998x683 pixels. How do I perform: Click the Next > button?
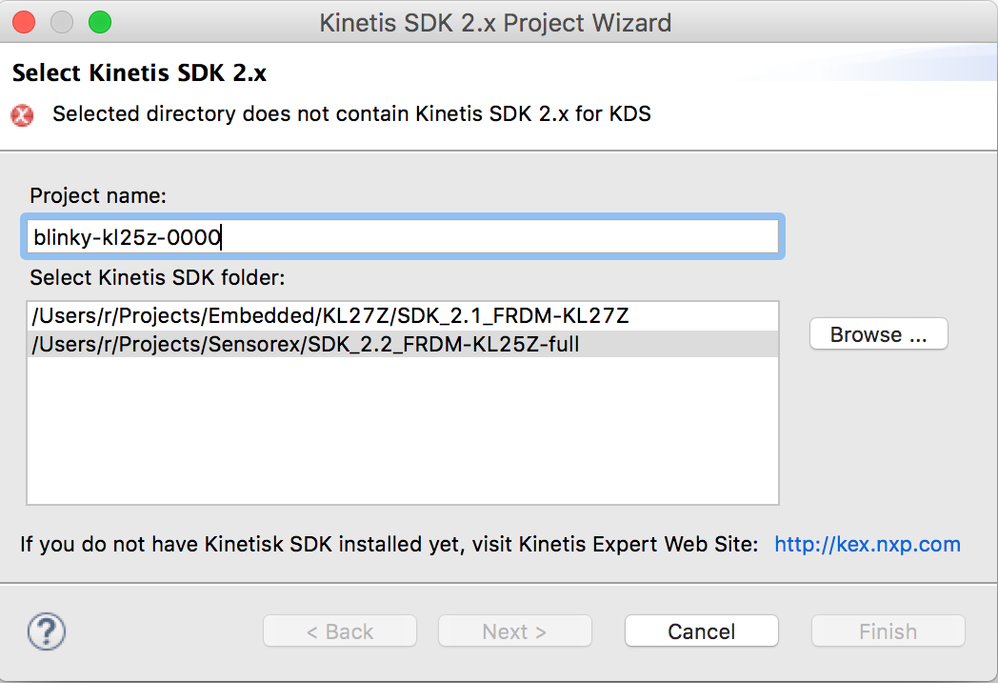pos(514,631)
